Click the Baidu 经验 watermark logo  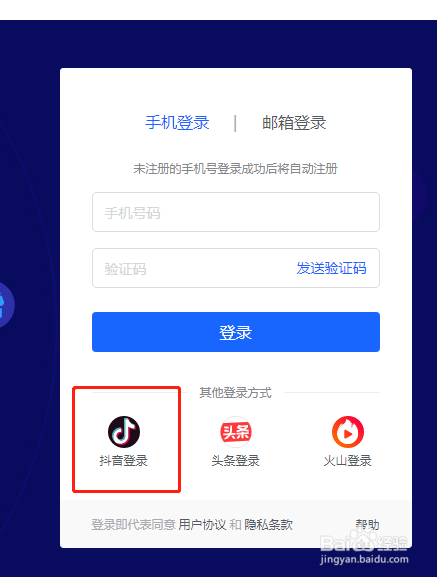click(x=364, y=549)
